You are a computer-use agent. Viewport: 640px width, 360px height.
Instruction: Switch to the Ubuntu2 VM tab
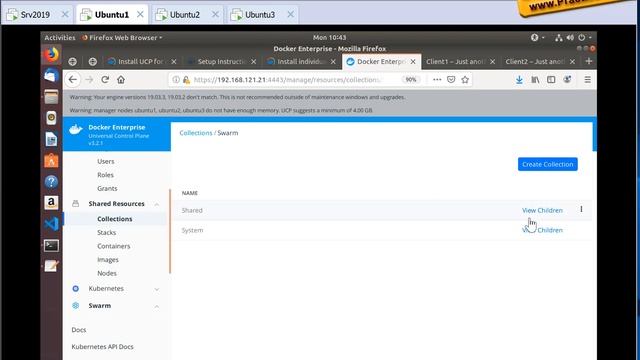click(x=184, y=15)
